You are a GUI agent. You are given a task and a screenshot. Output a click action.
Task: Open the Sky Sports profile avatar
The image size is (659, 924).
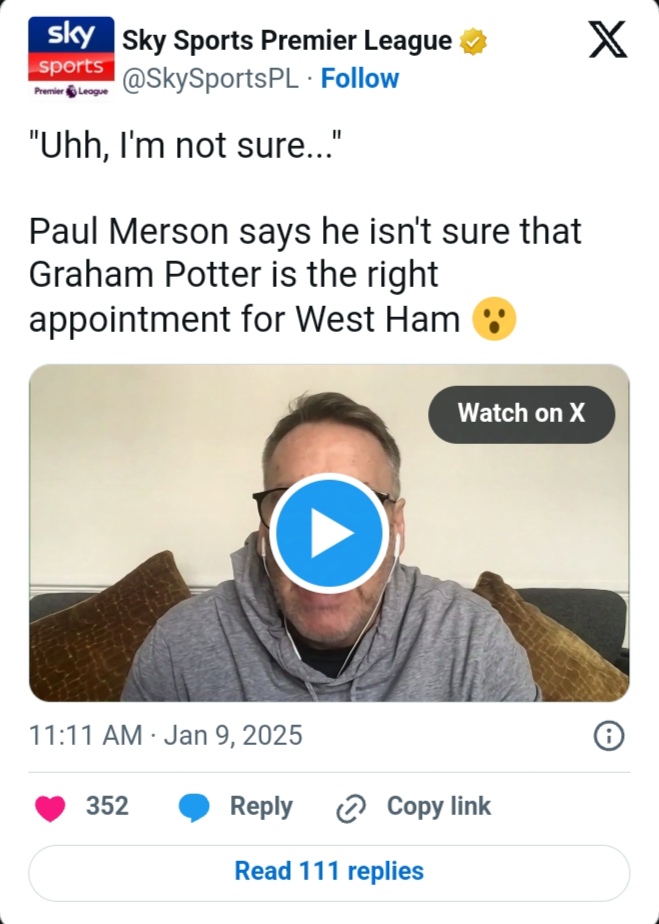[x=70, y=58]
